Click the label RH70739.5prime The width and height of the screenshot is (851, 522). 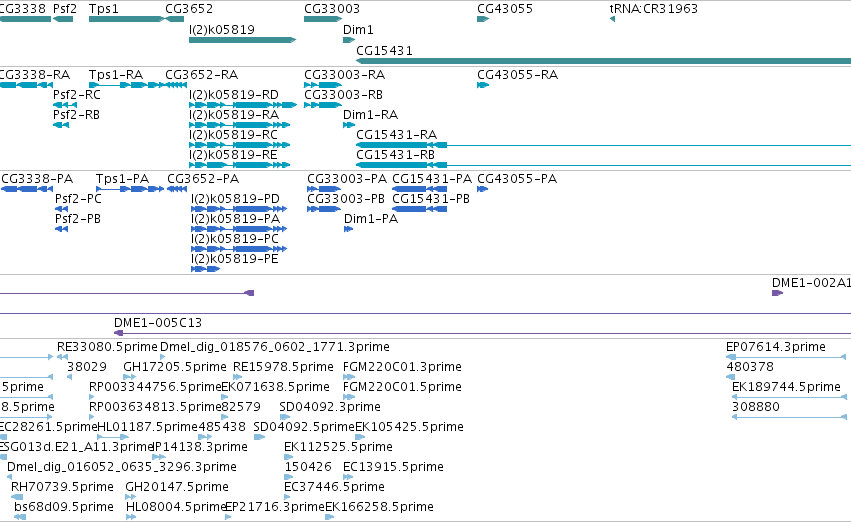point(62,487)
